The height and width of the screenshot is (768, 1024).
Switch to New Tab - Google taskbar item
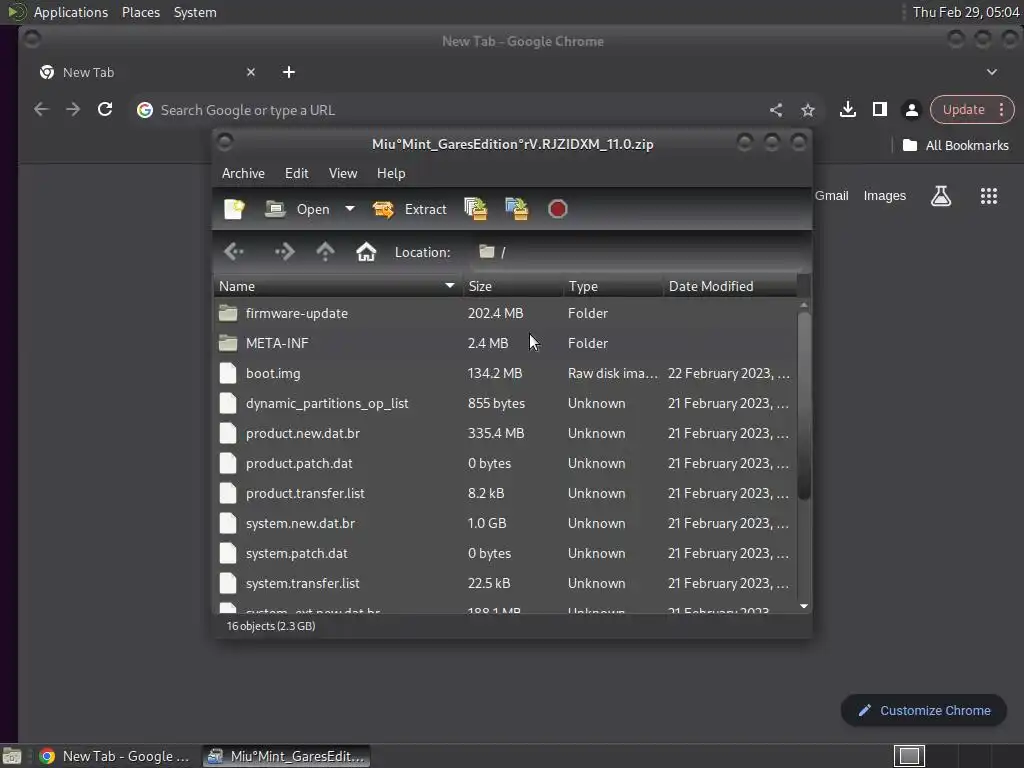click(x=115, y=756)
